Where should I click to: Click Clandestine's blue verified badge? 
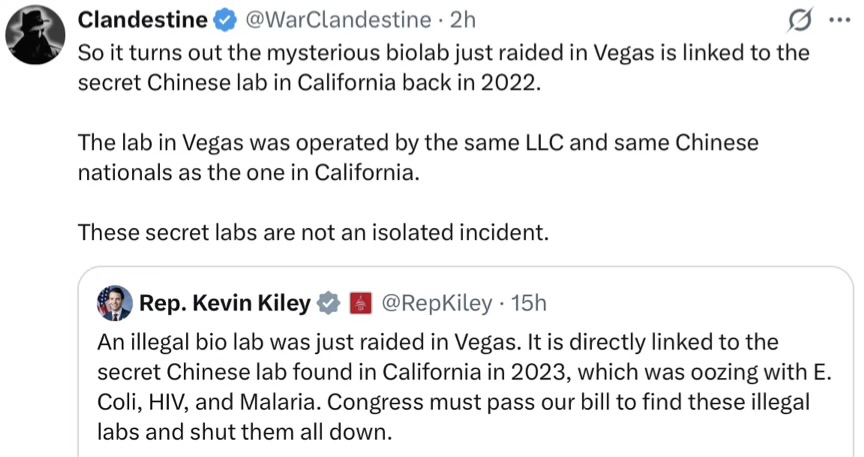[x=225, y=19]
